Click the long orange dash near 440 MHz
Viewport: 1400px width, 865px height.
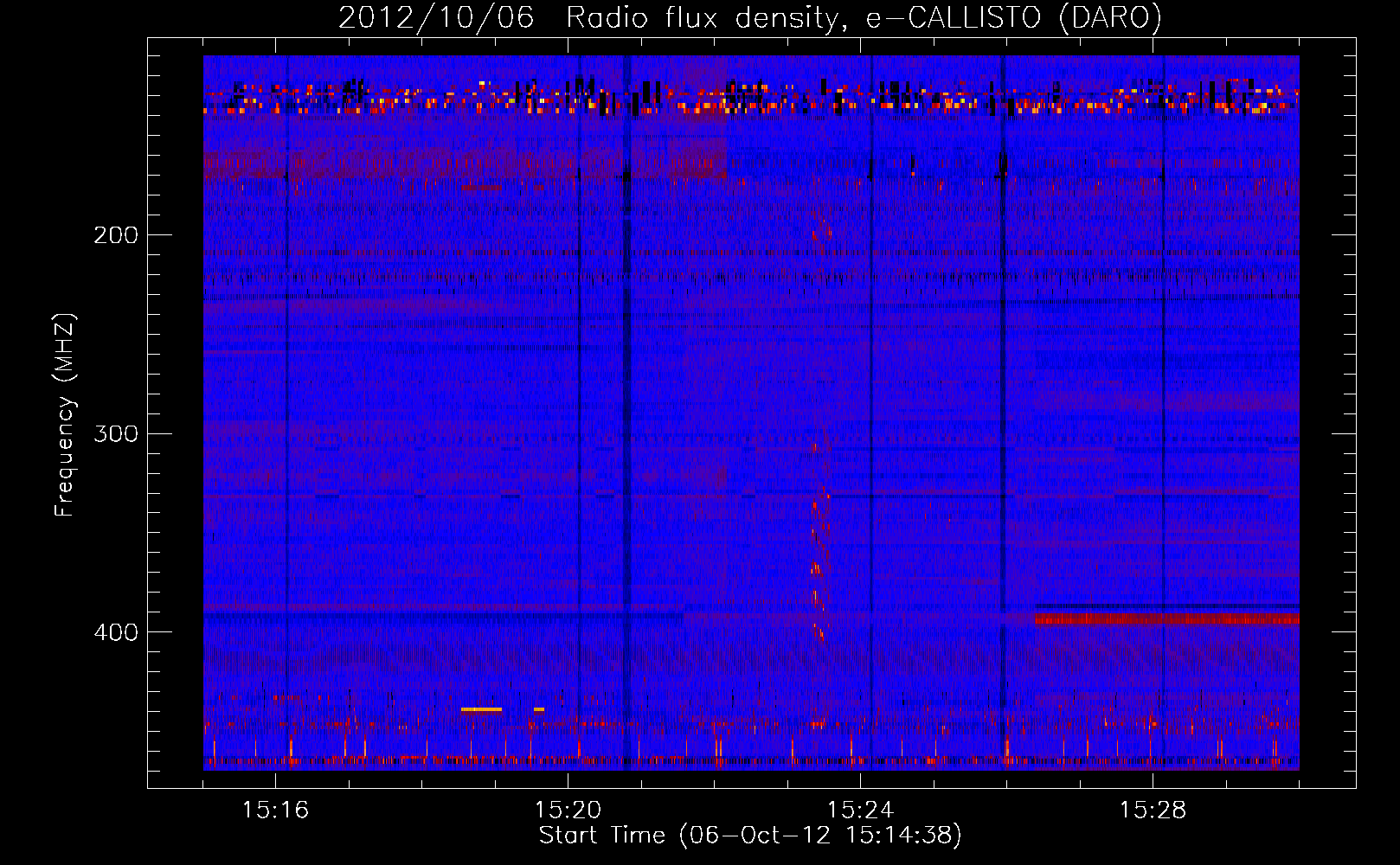[x=481, y=709]
